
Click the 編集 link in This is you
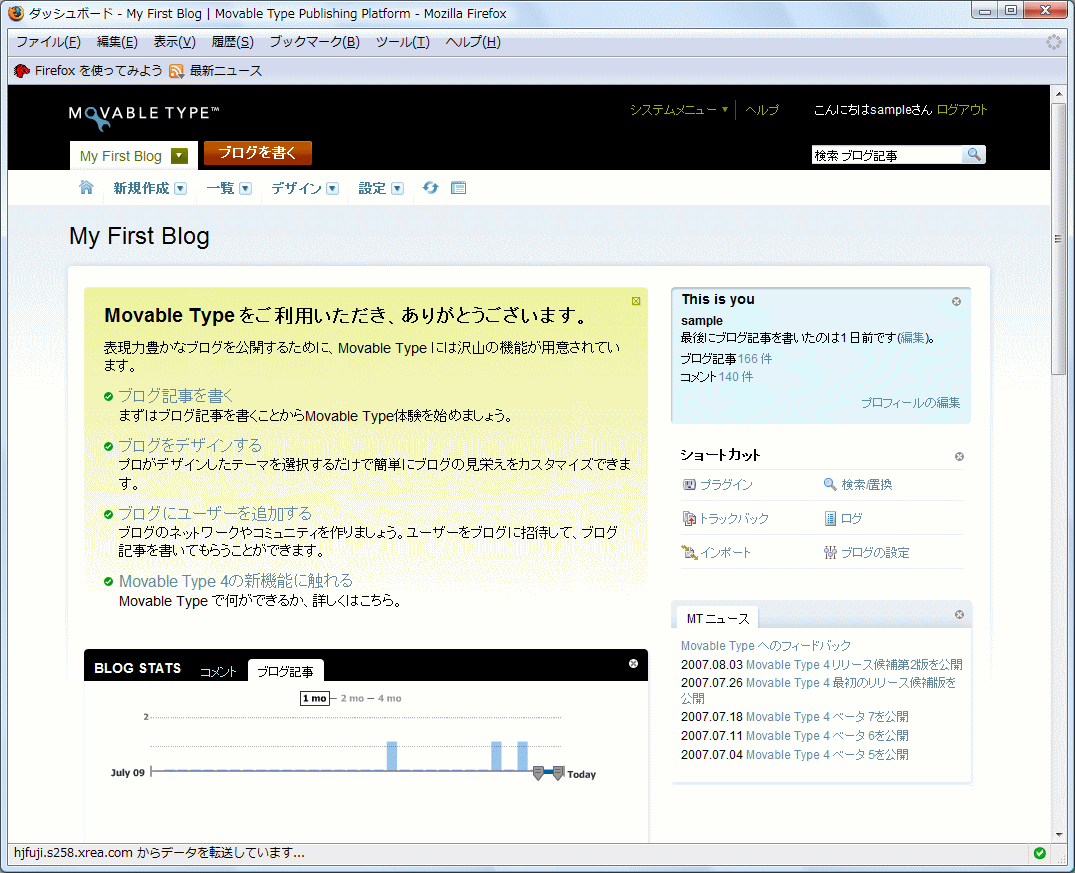(913, 337)
